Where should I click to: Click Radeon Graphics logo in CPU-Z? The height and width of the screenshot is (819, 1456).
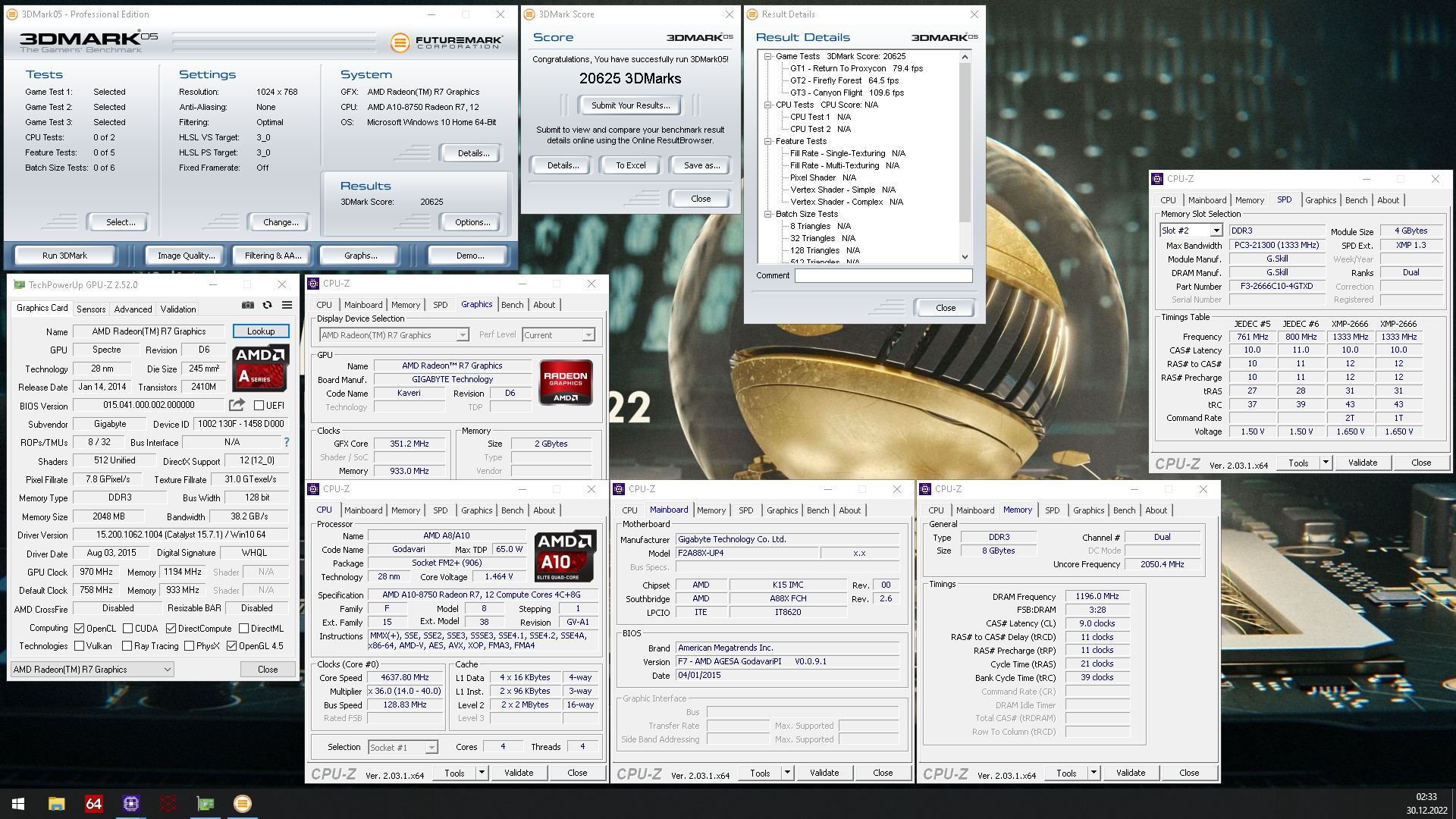click(566, 382)
